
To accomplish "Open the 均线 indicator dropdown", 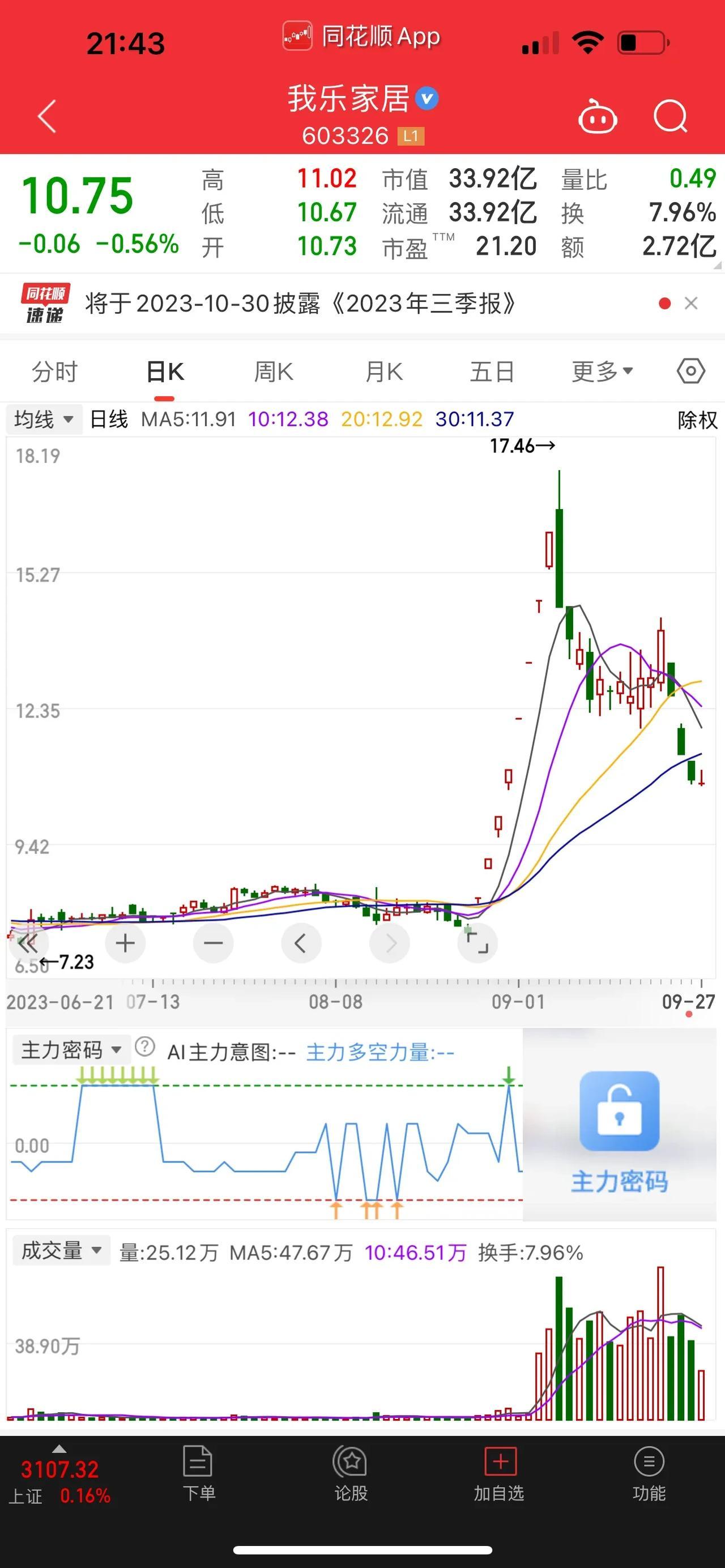I will pos(44,420).
